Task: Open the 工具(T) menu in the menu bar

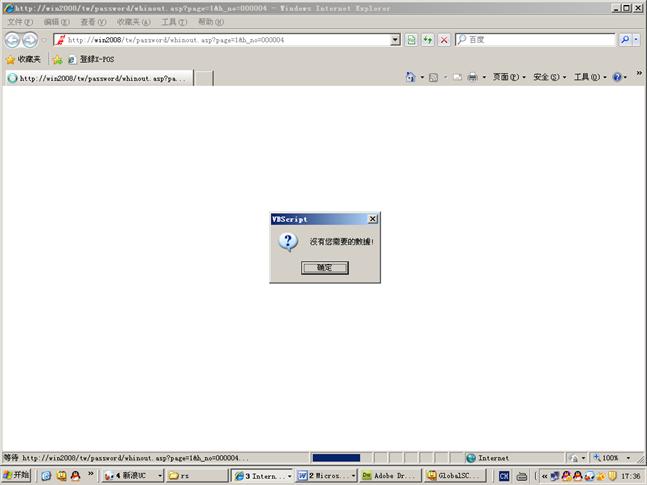Action: click(174, 22)
